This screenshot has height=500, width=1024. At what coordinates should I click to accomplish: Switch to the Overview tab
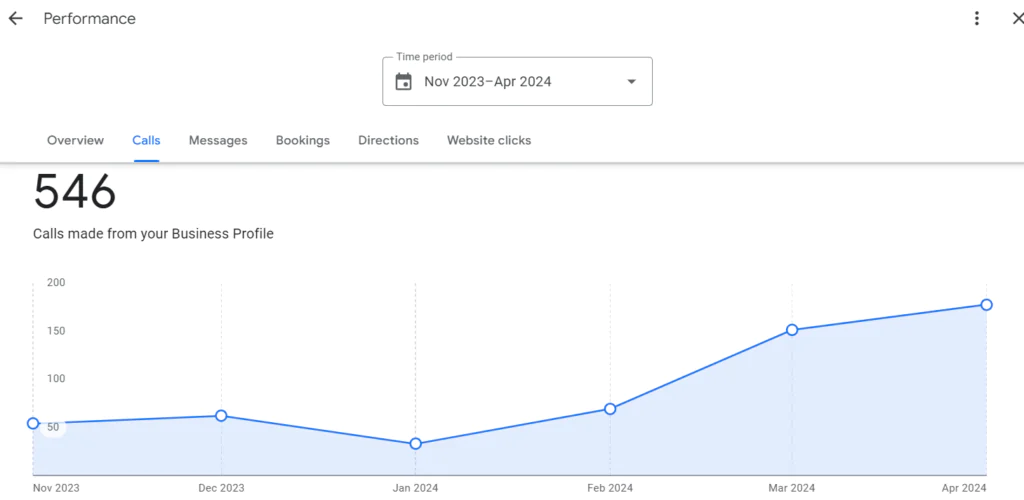(75, 140)
